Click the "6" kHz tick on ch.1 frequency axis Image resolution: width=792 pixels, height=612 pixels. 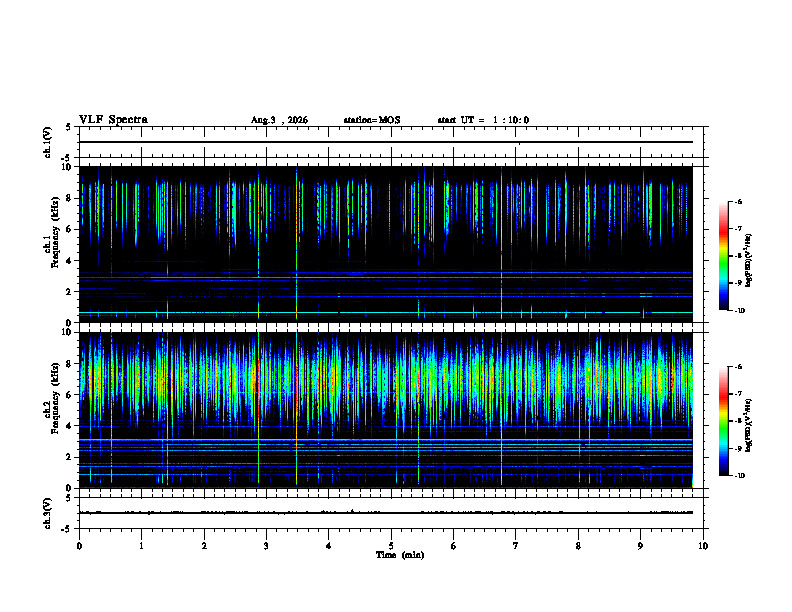tap(70, 229)
